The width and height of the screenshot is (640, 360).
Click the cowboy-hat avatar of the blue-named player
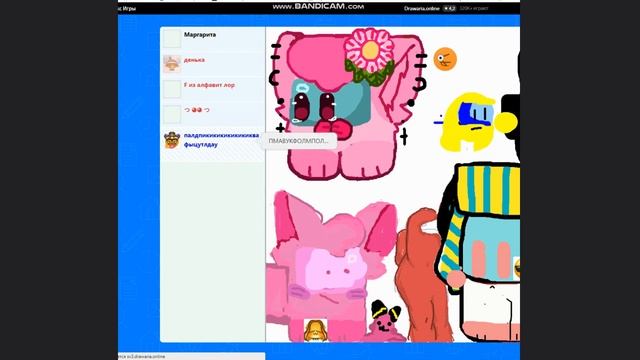[172, 140]
